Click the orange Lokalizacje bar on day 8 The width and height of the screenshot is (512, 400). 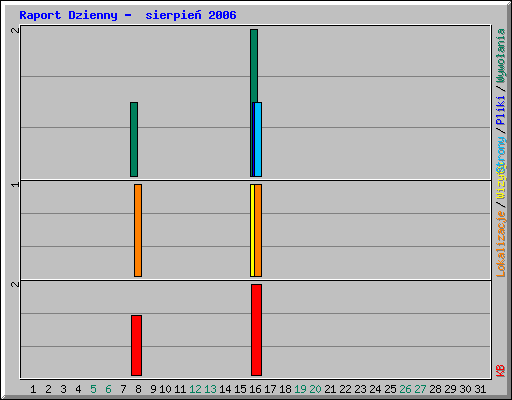tap(138, 230)
